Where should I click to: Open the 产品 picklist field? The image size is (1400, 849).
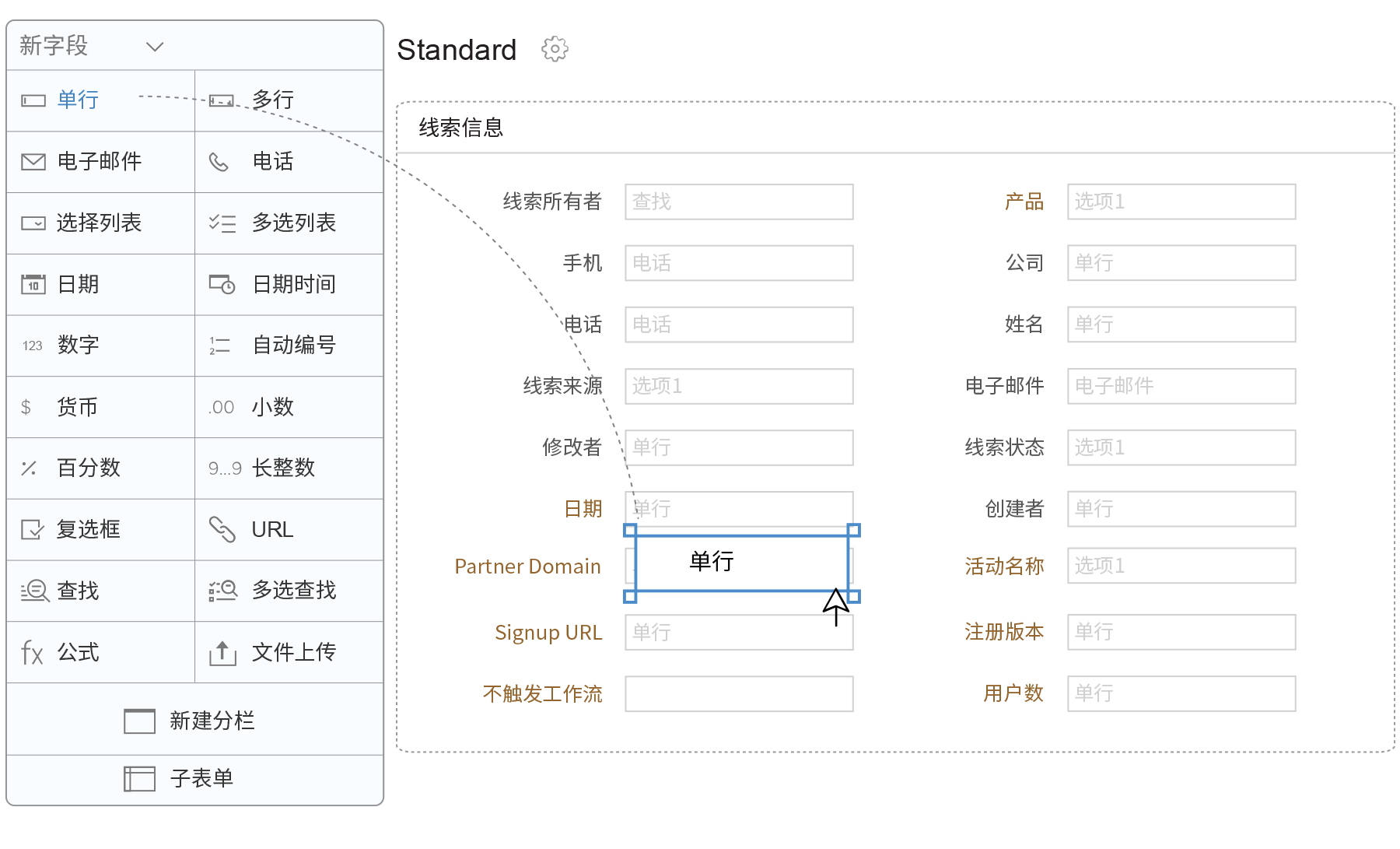[x=1181, y=202]
